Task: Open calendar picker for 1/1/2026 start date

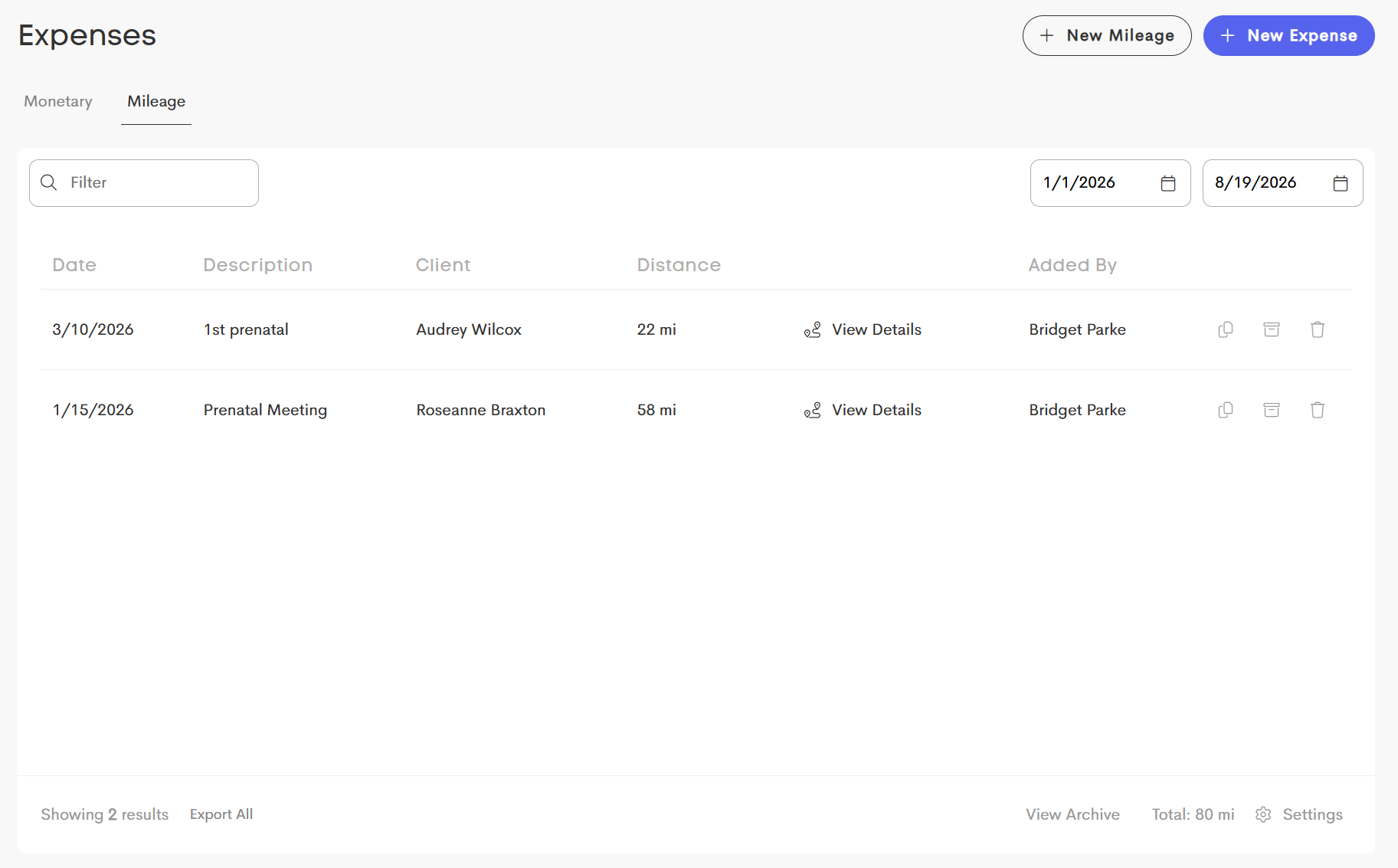Action: [x=1168, y=183]
